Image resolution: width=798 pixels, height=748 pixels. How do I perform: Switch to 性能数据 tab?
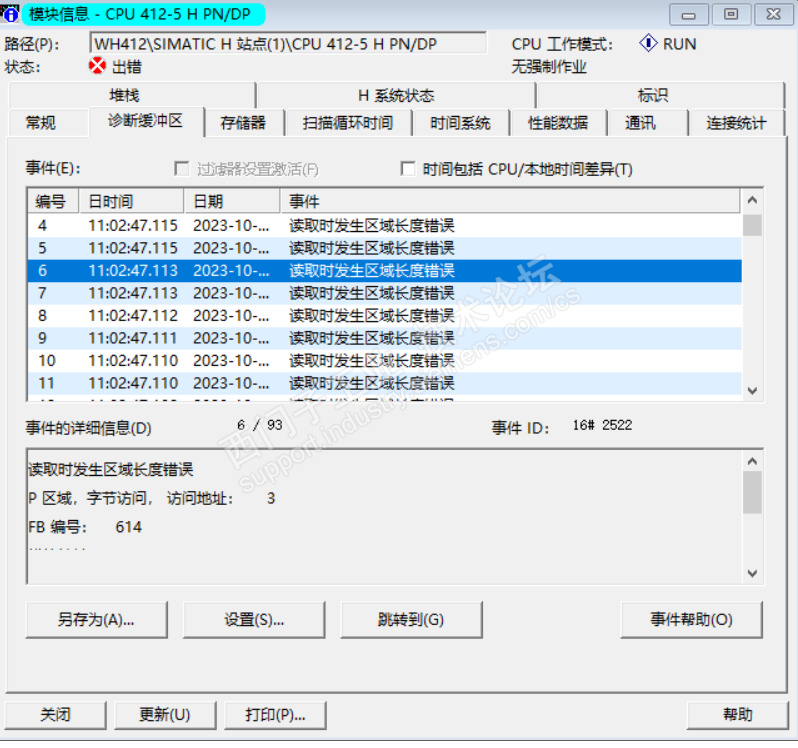(558, 123)
